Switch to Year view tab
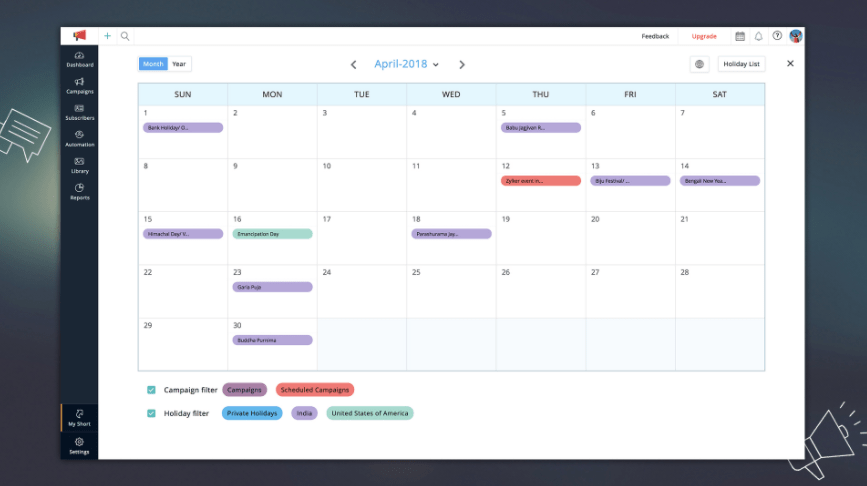The height and width of the screenshot is (486, 867). [179, 64]
